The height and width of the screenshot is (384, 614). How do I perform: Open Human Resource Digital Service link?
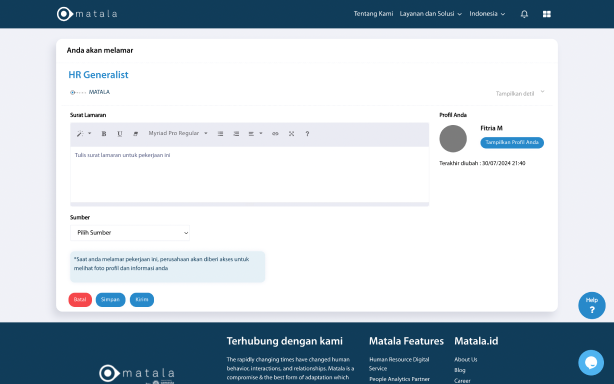[399, 364]
